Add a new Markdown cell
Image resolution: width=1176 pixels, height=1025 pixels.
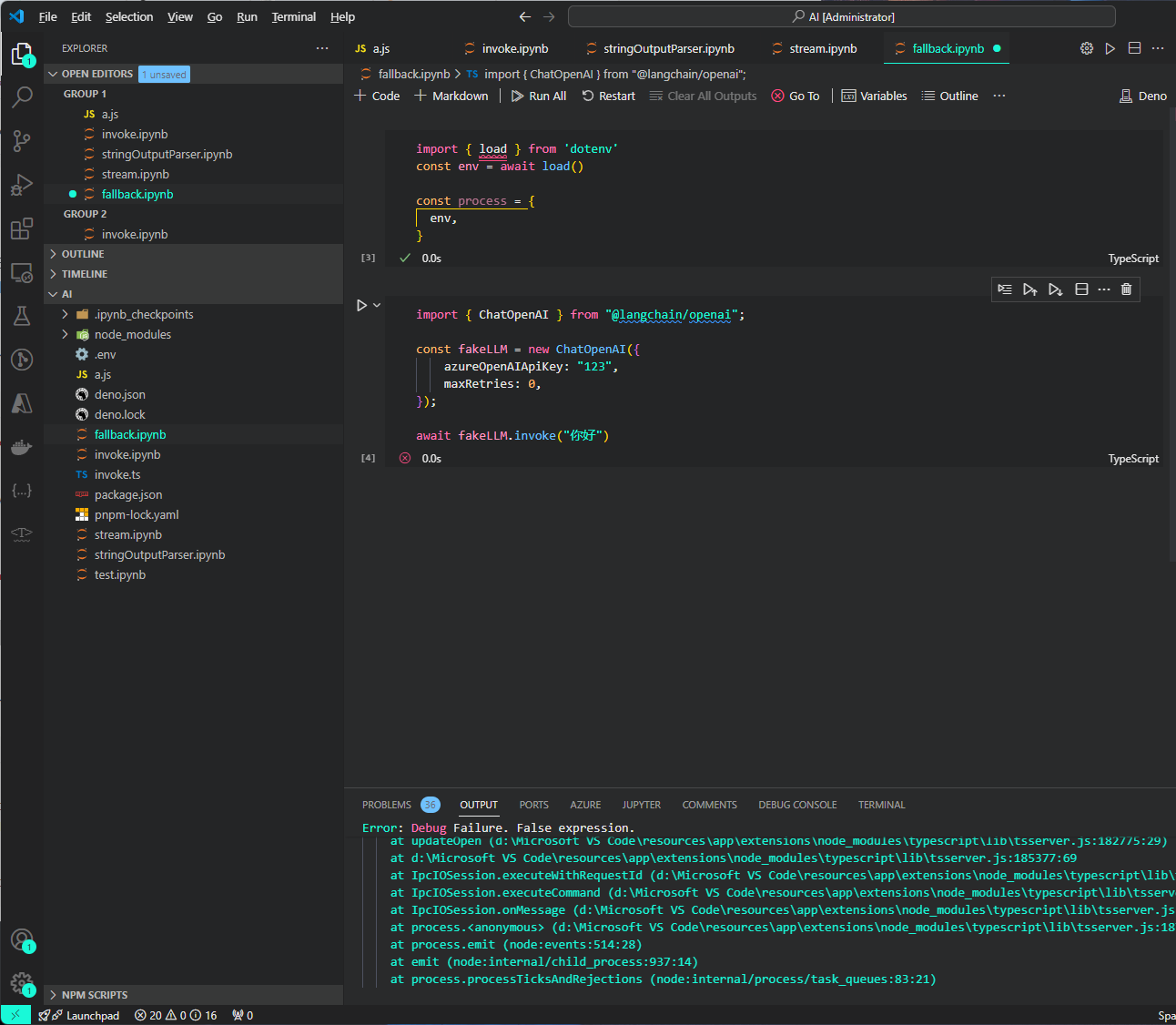[451, 96]
